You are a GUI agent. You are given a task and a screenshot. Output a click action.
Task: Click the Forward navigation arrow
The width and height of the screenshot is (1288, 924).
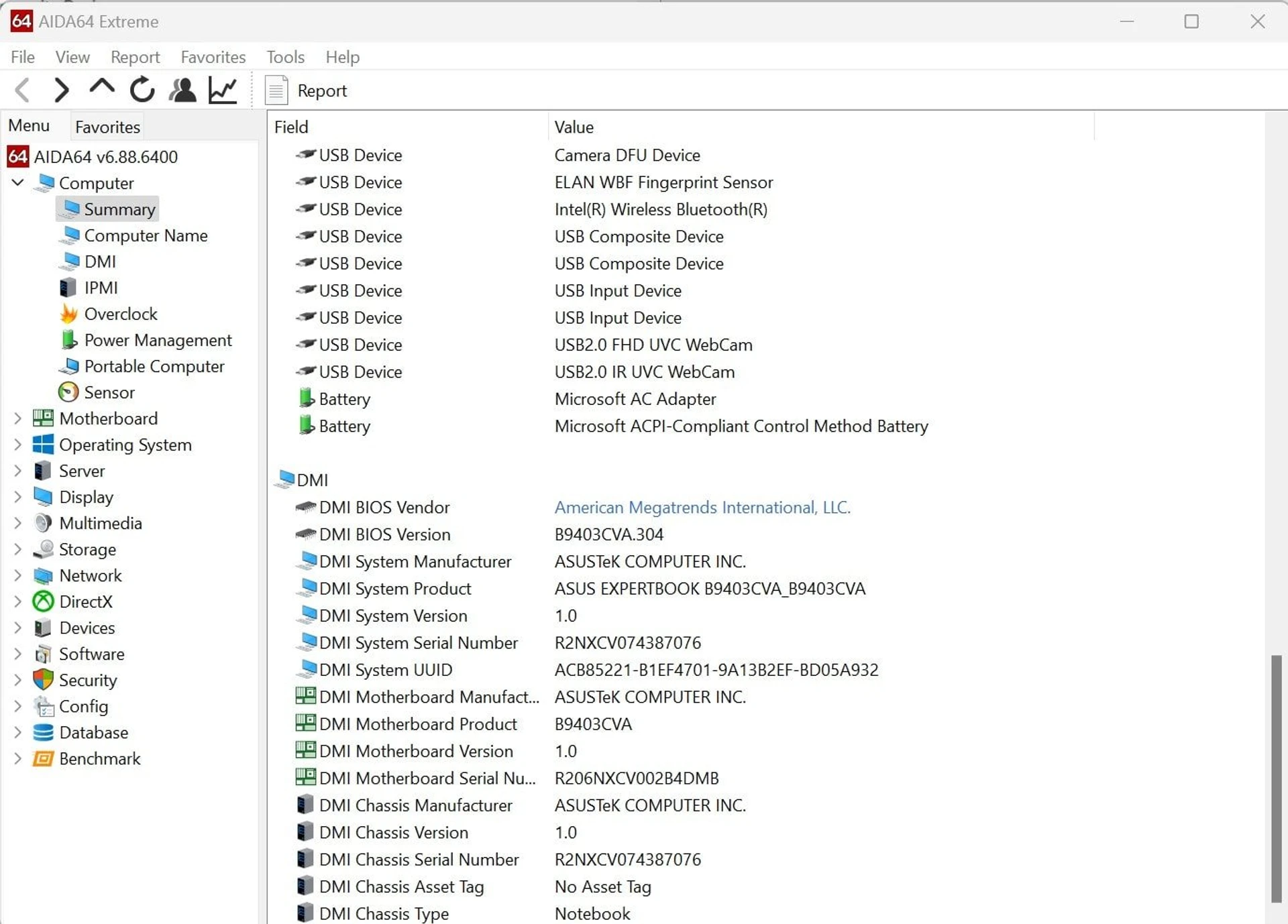(61, 90)
